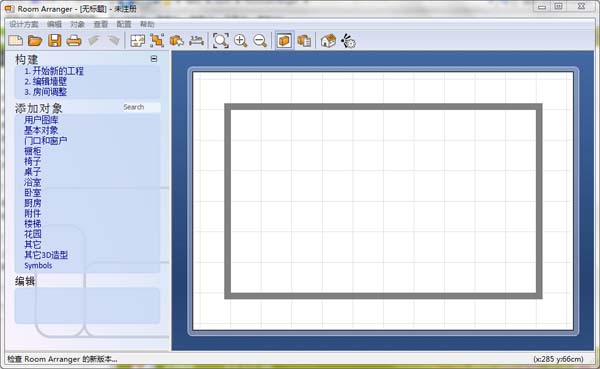Image resolution: width=600 pixels, height=369 pixels.
Task: Click 2. 编辑墙壁 link
Action: coord(46,81)
